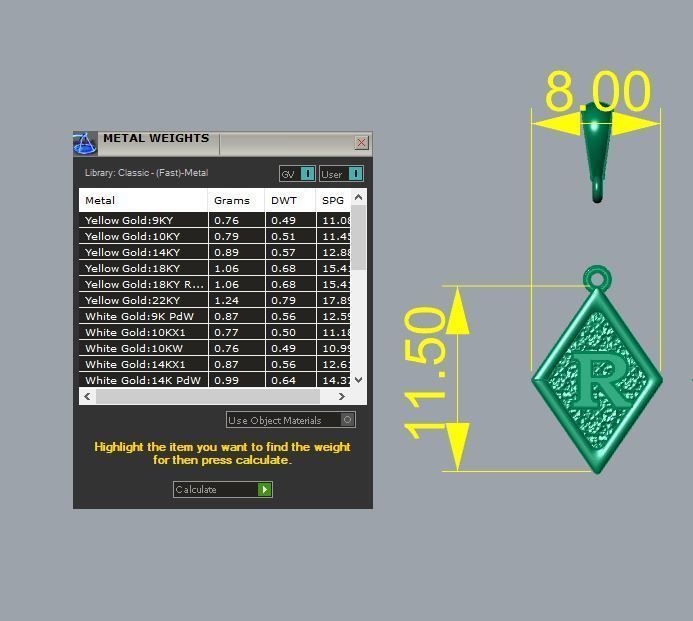Click the metal list scroll up arrow
693x621 pixels.
tap(358, 197)
